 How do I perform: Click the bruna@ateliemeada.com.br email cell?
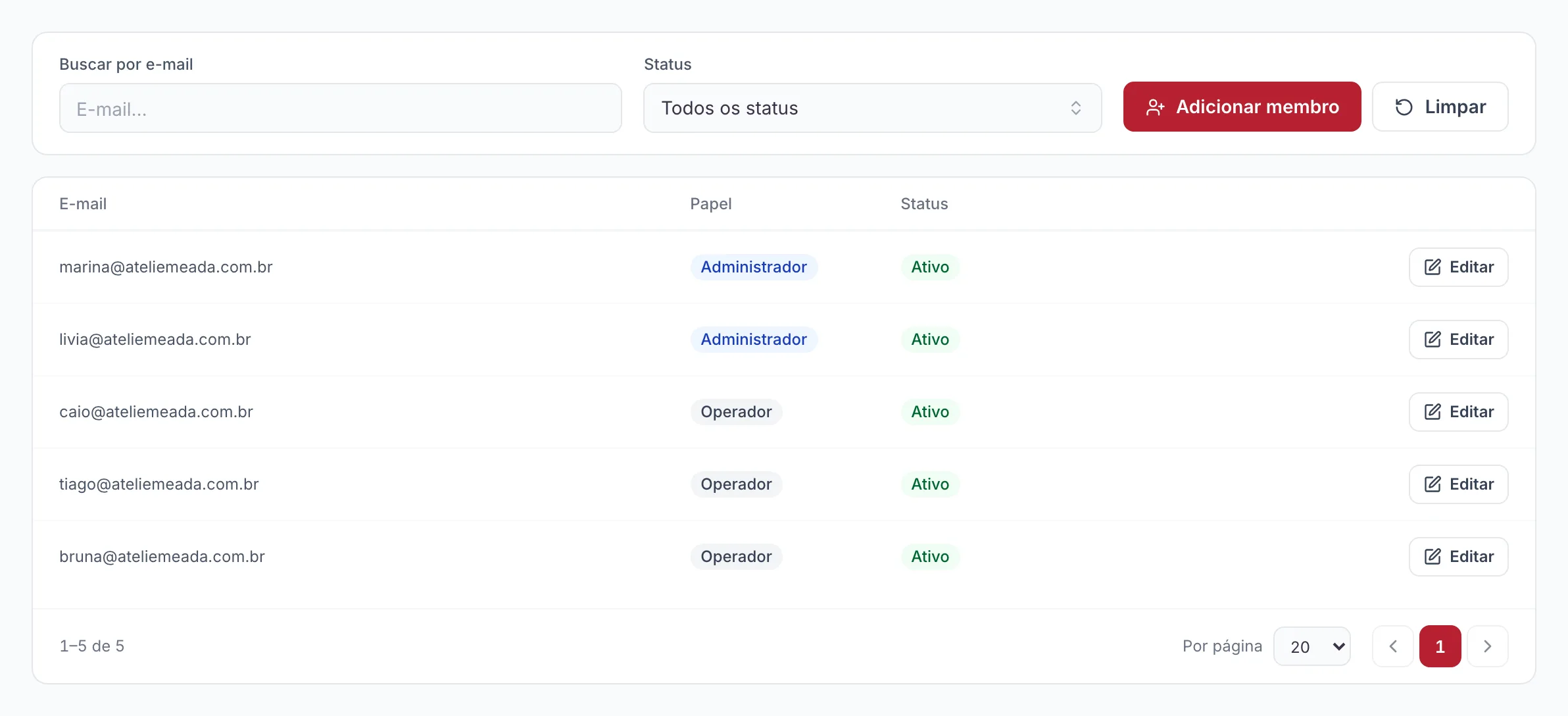tap(162, 557)
